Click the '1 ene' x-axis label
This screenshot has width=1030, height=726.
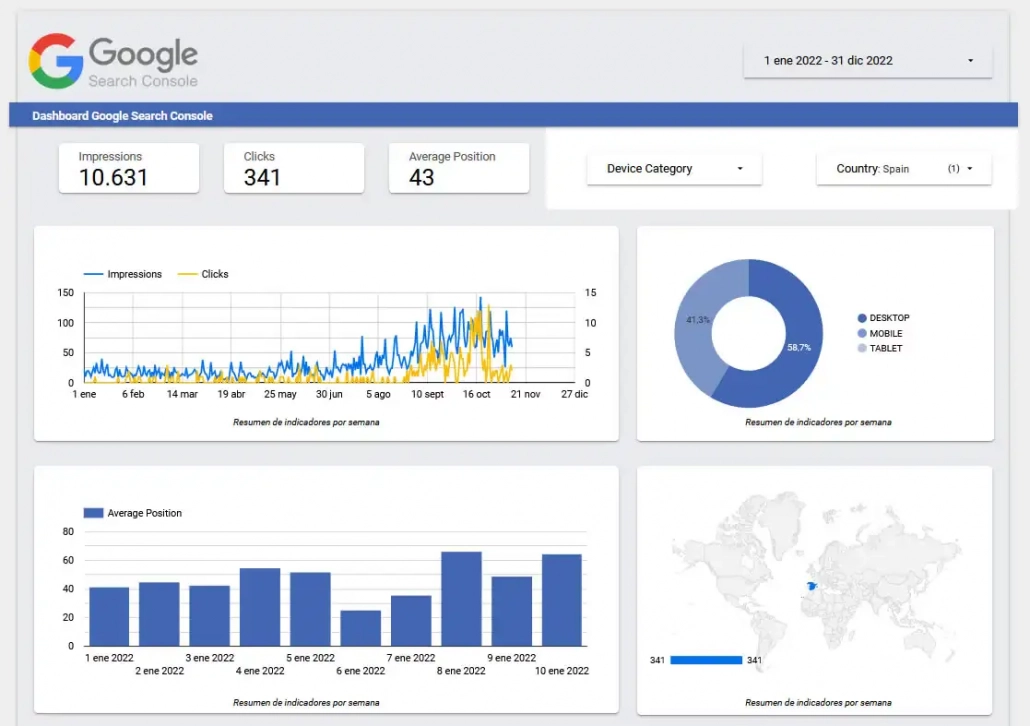tap(84, 394)
